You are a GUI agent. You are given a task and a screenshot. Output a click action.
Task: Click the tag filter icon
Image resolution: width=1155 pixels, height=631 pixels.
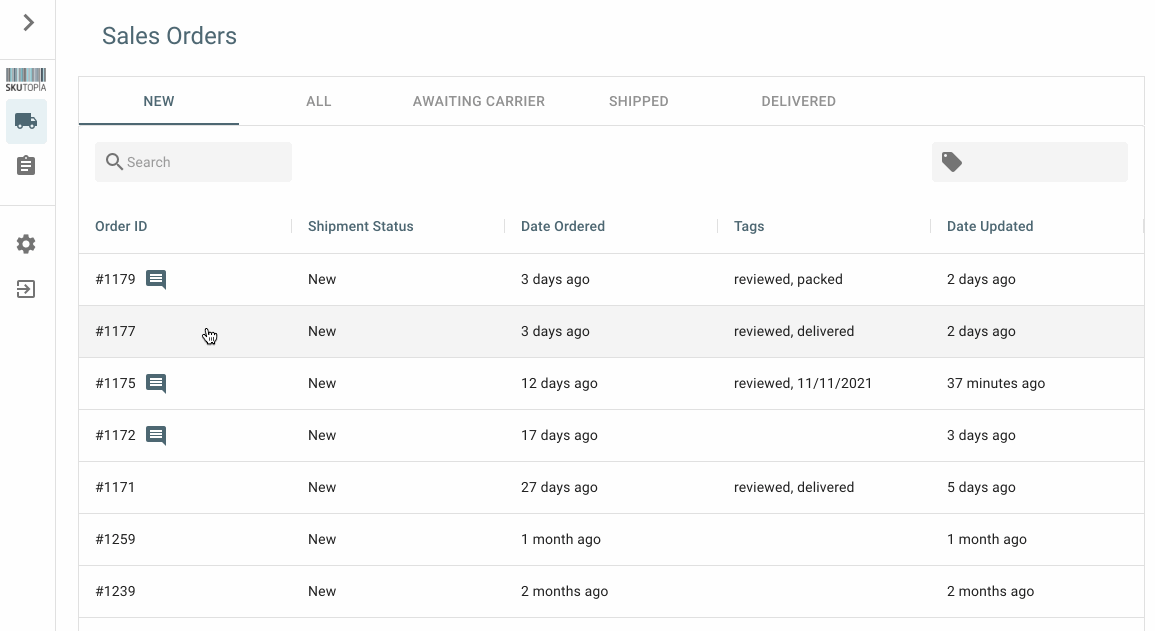tap(952, 162)
